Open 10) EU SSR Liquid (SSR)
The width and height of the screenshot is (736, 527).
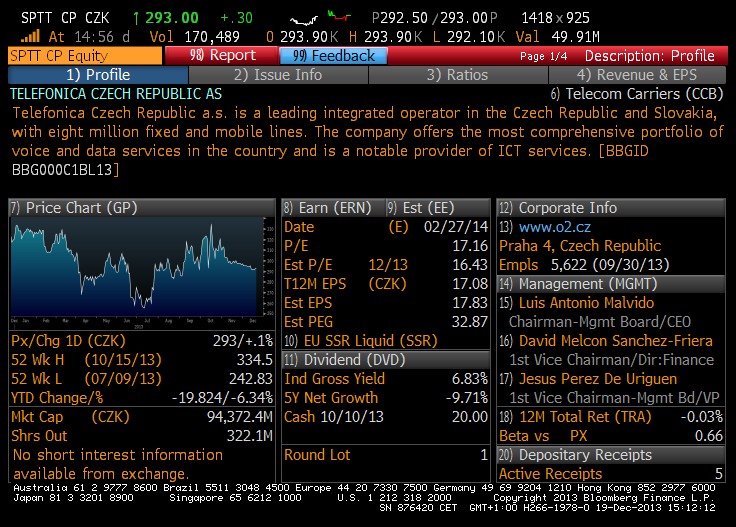coord(360,341)
